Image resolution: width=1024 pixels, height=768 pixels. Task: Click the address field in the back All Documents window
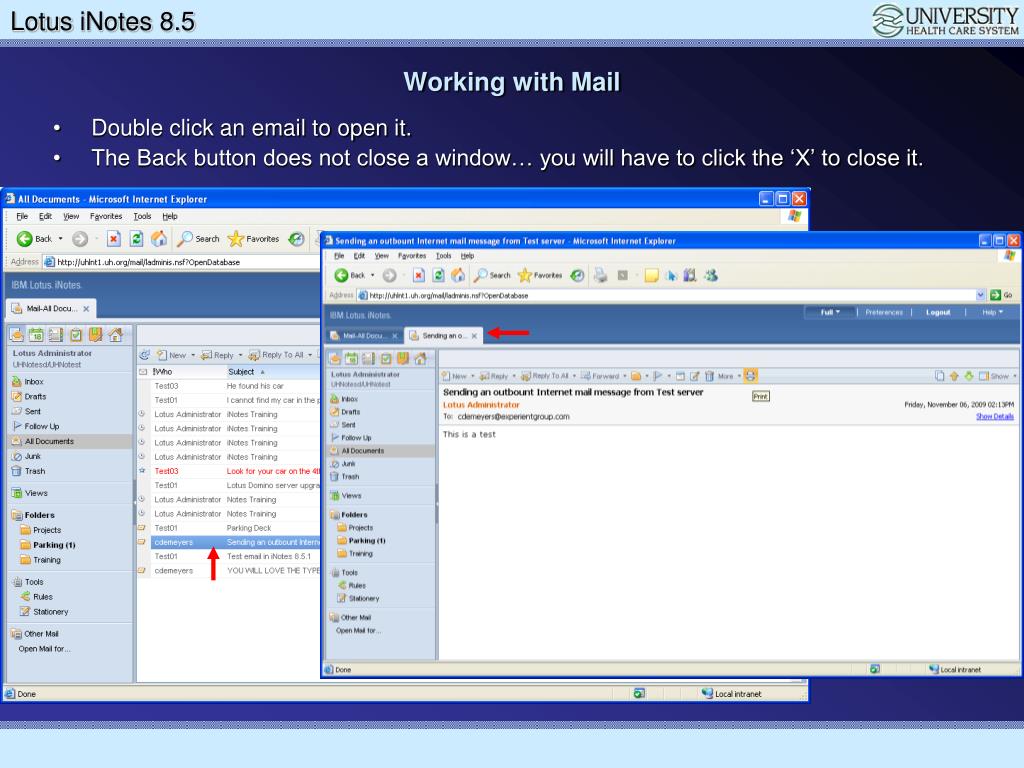point(181,262)
